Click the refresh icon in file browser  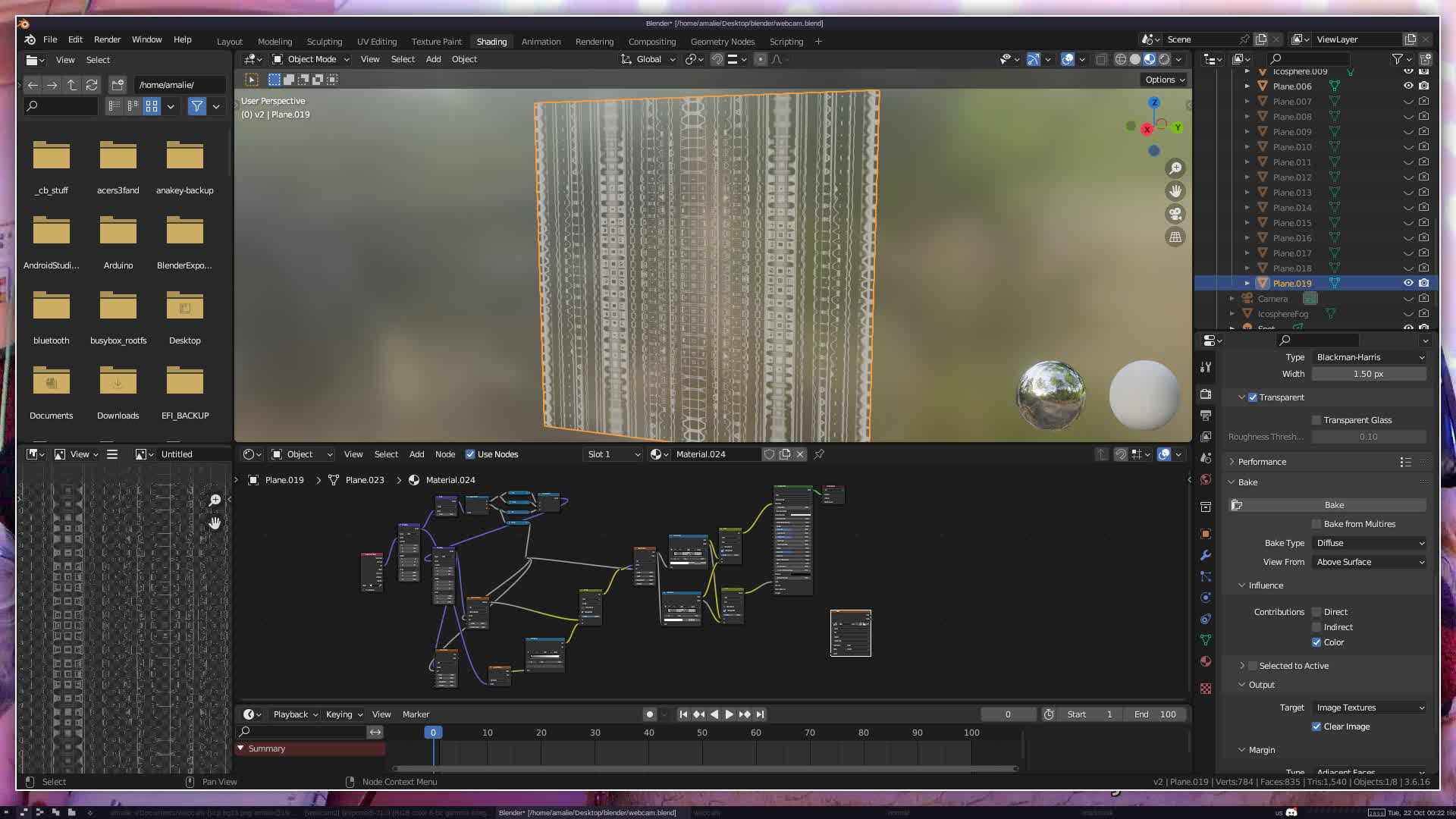92,85
